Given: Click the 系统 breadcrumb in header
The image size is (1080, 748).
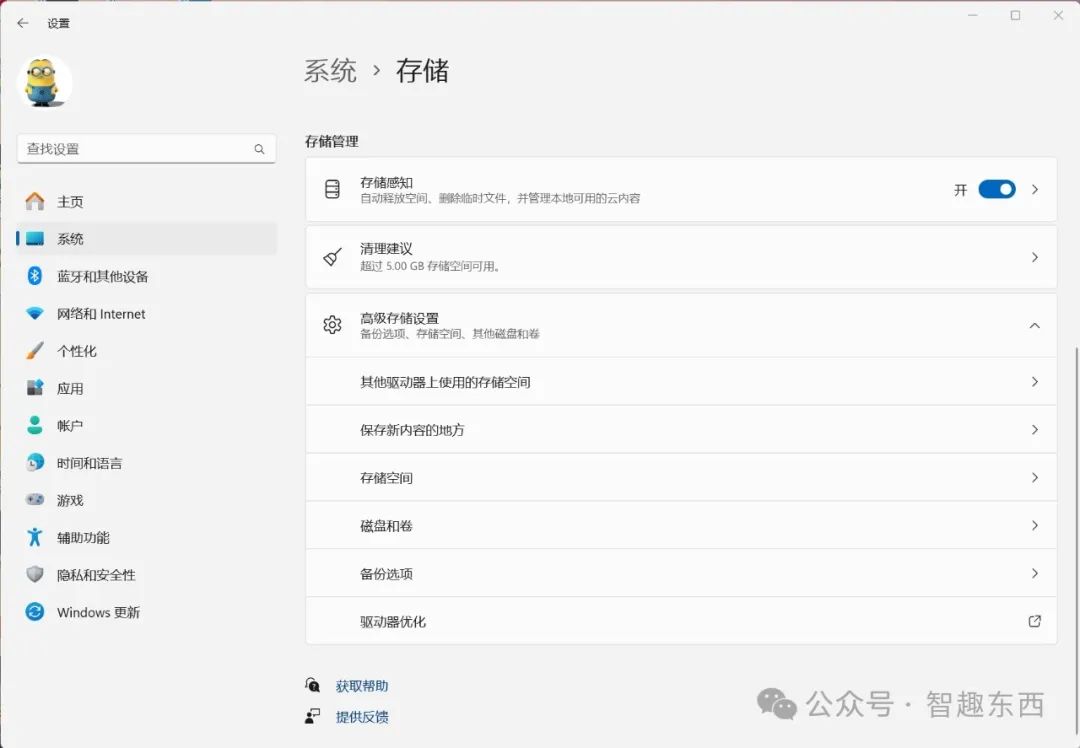Looking at the screenshot, I should tap(330, 71).
